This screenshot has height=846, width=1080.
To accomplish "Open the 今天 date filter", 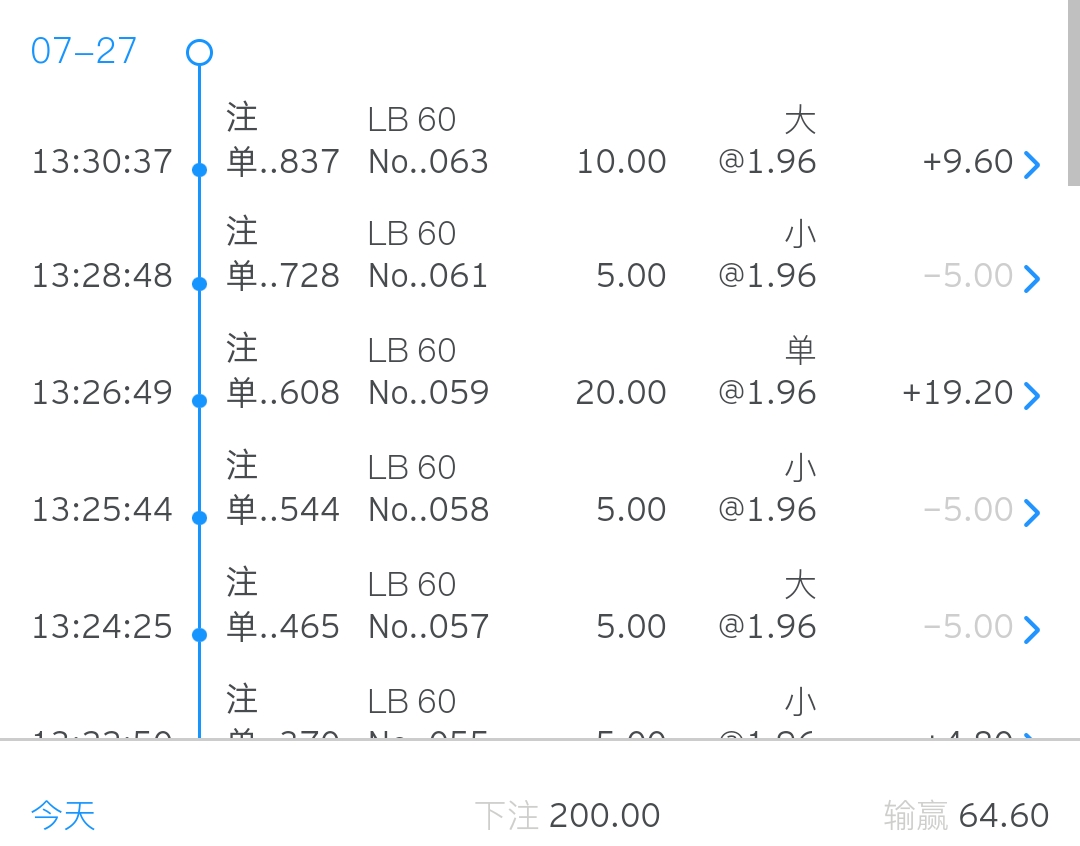I will click(63, 816).
